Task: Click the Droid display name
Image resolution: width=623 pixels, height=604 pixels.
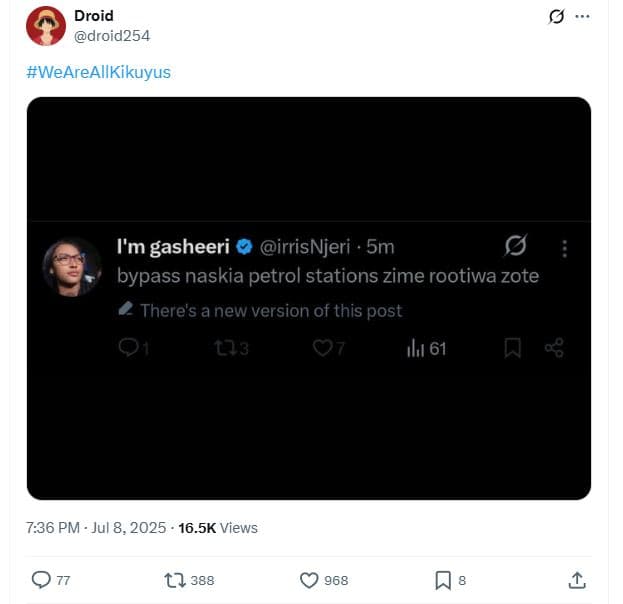Action: pyautogui.click(x=94, y=16)
